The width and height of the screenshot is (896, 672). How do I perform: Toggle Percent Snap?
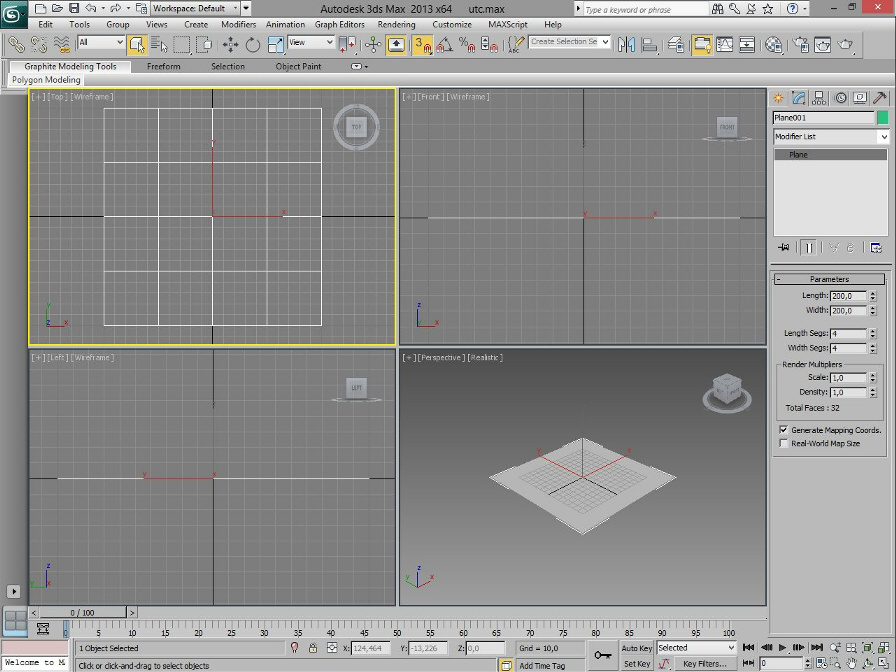point(467,45)
